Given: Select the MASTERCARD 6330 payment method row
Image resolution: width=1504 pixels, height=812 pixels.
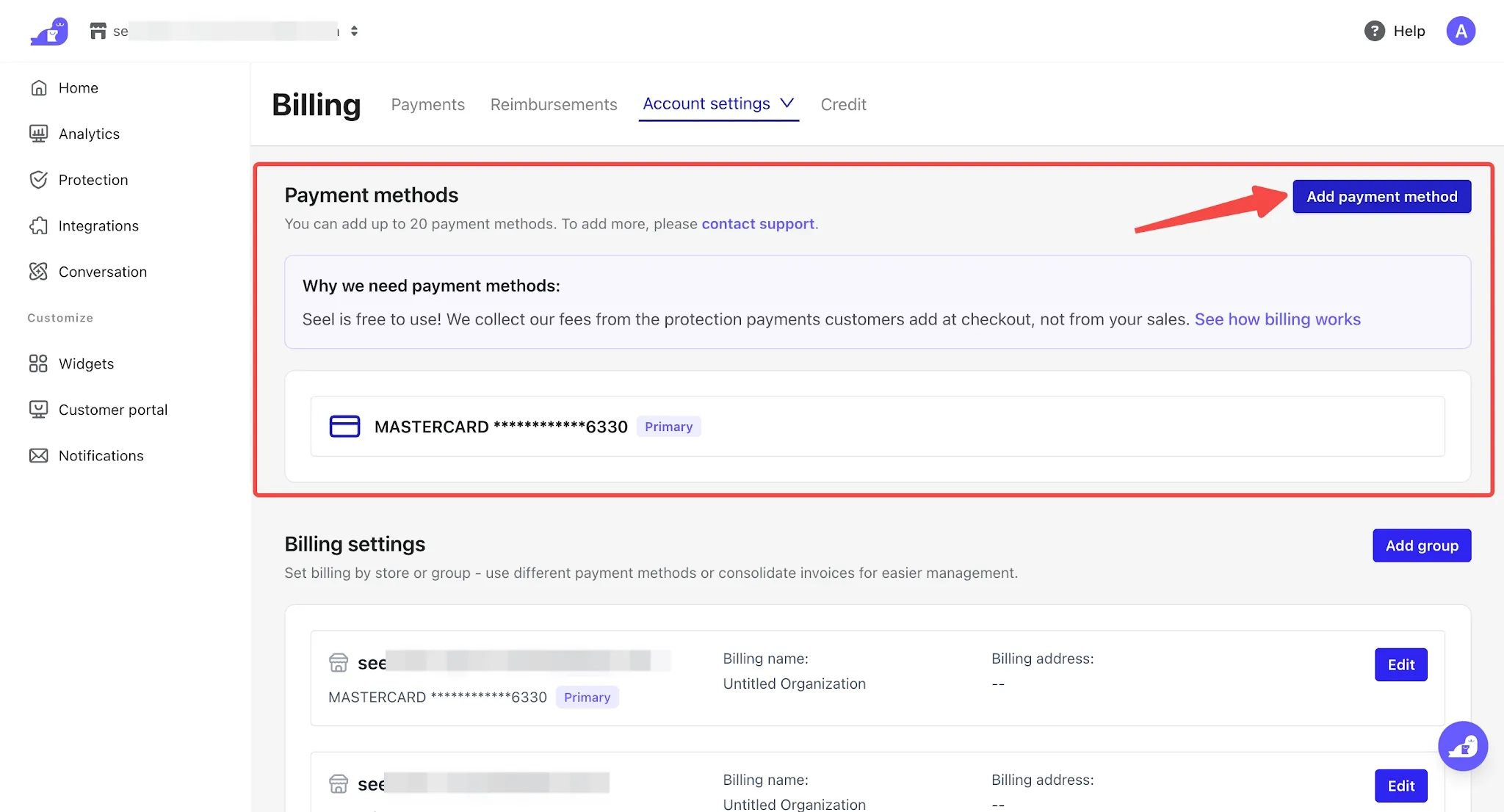Looking at the screenshot, I should point(878,427).
